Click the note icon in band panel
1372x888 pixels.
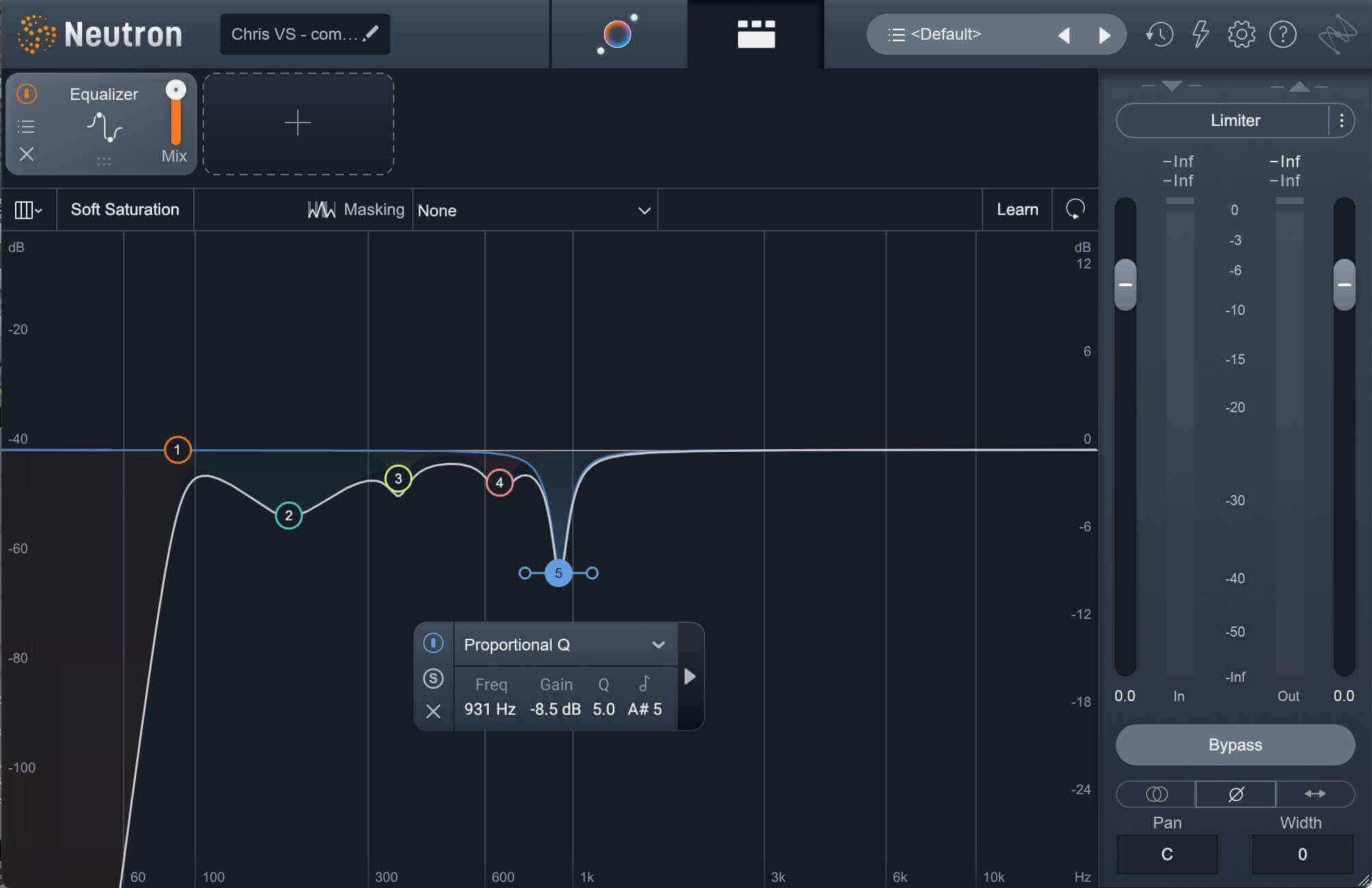644,683
